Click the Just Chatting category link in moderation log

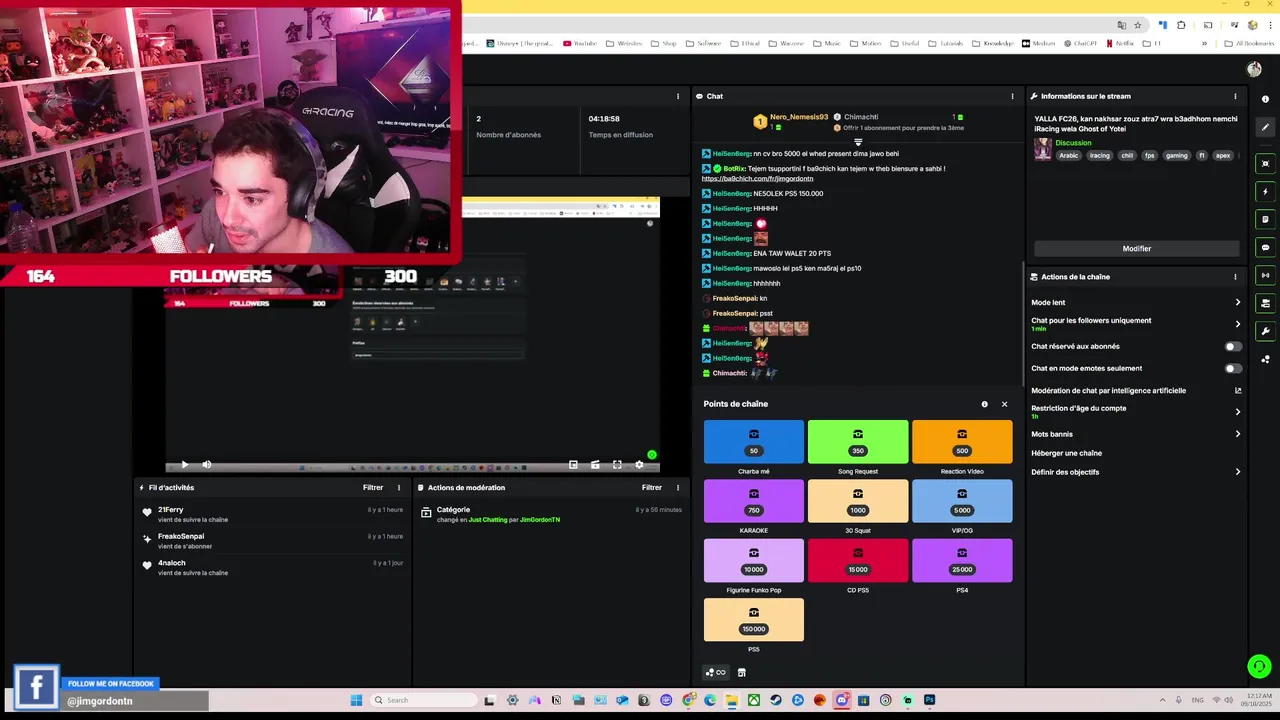point(488,520)
